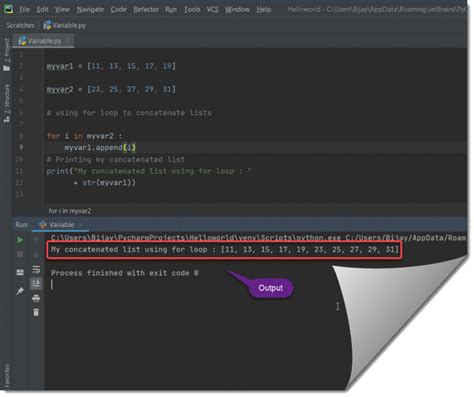Click the 'for i in myvar2' editor breadcrumb
Image resolution: width=474 pixels, height=397 pixels.
click(70, 211)
